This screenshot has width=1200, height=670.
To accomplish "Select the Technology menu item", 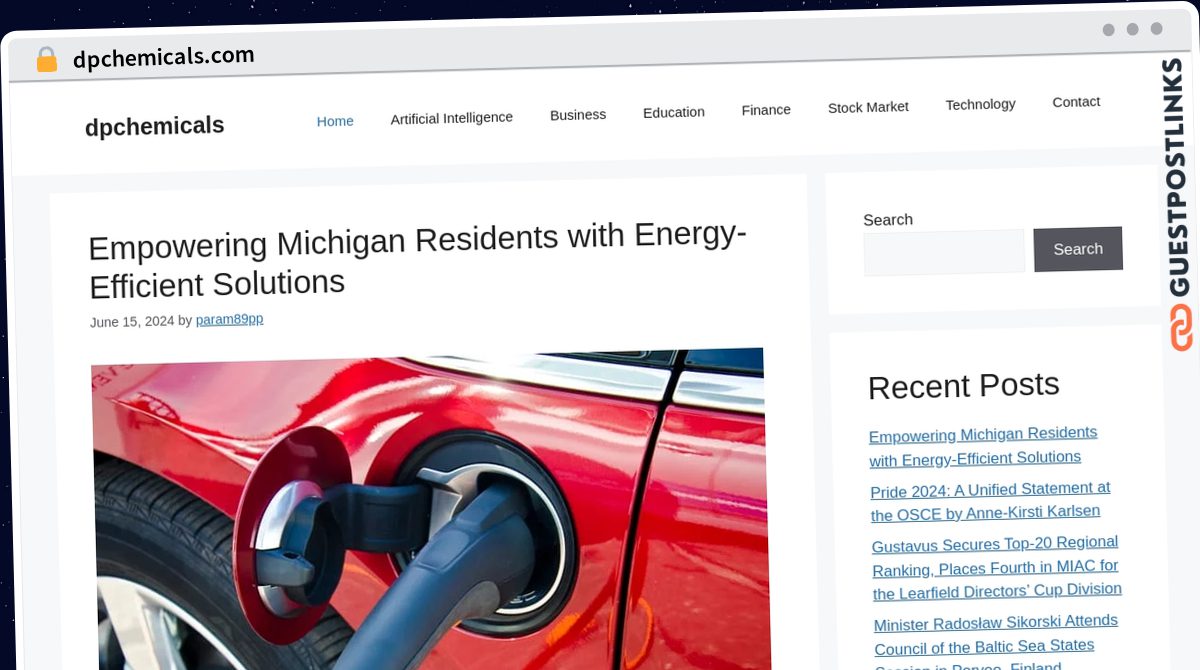I will [980, 104].
